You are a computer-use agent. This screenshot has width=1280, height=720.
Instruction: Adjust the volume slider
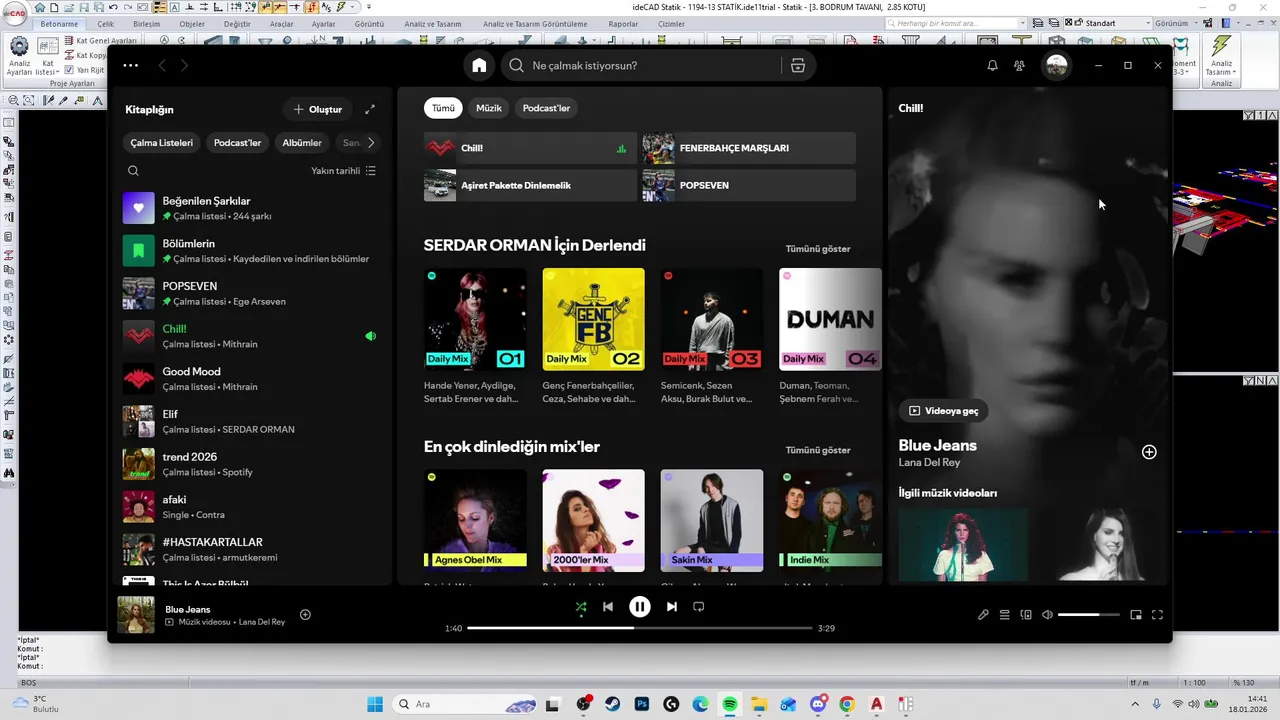[x=1088, y=615]
